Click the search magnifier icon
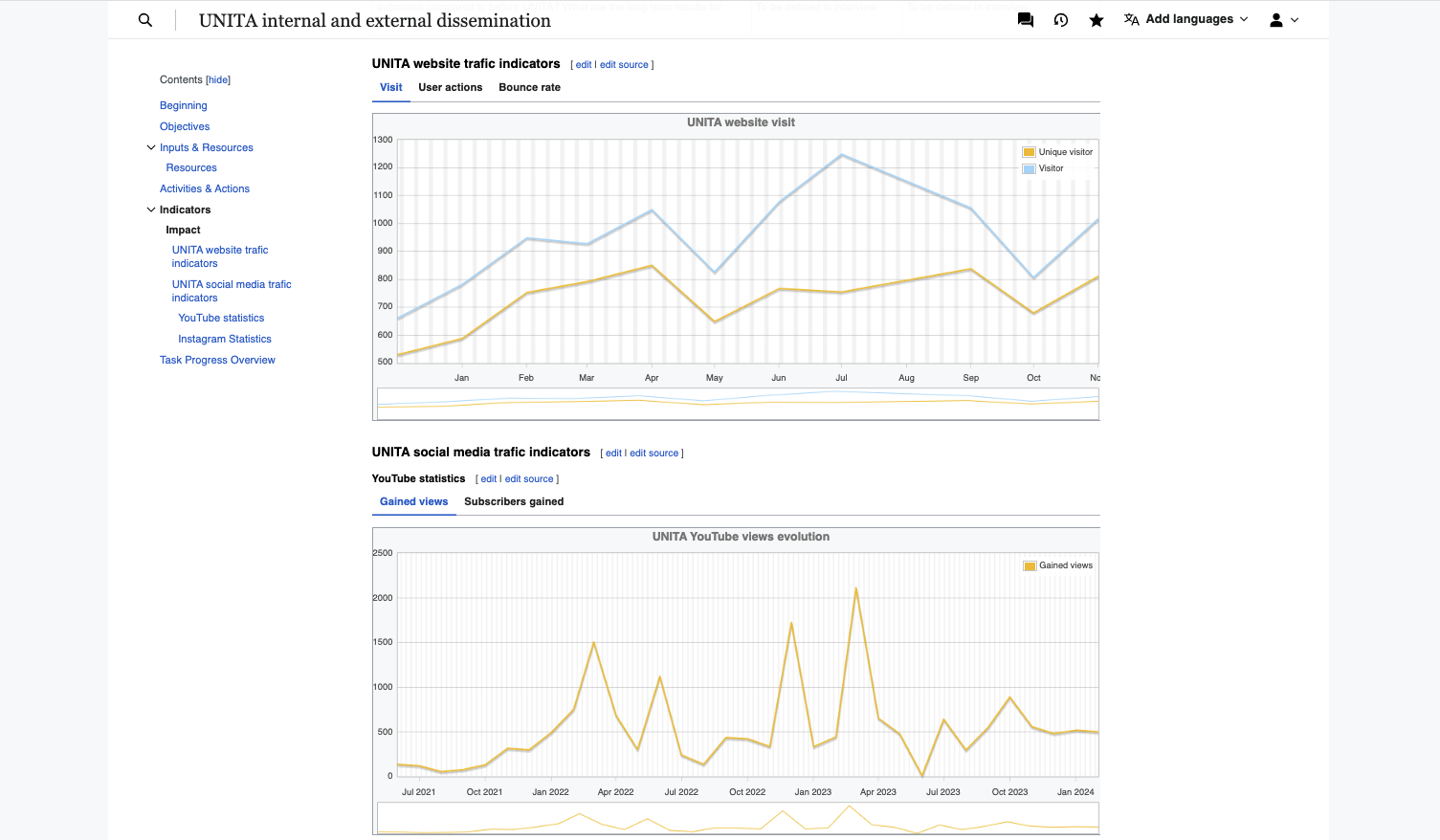Viewport: 1440px width, 840px height. click(145, 20)
